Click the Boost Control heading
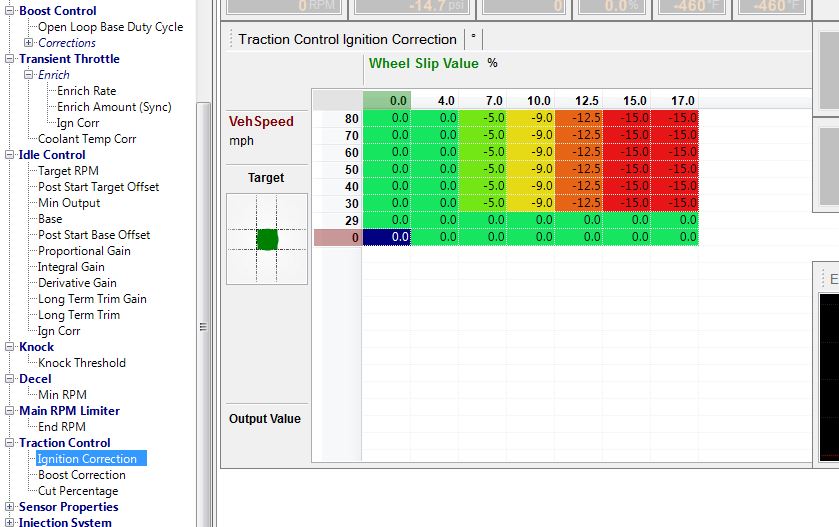The width and height of the screenshot is (839, 527). tap(58, 11)
